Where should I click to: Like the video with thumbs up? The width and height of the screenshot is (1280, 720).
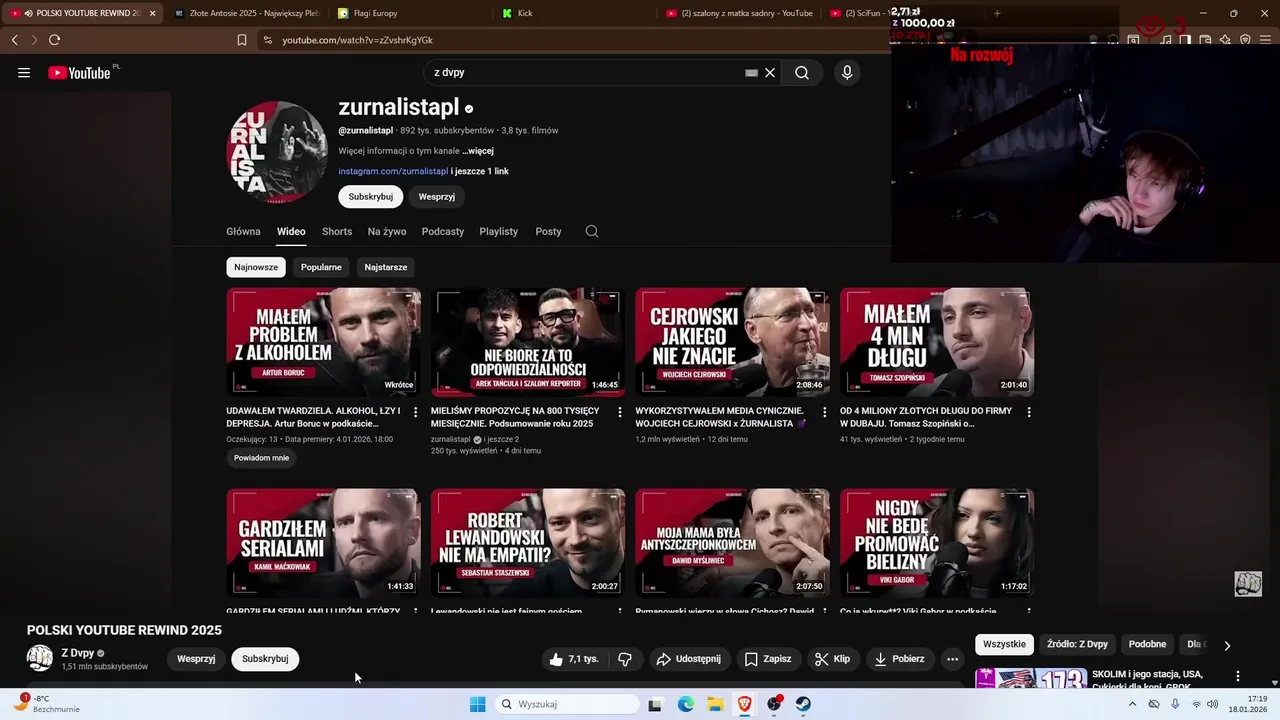pos(574,659)
